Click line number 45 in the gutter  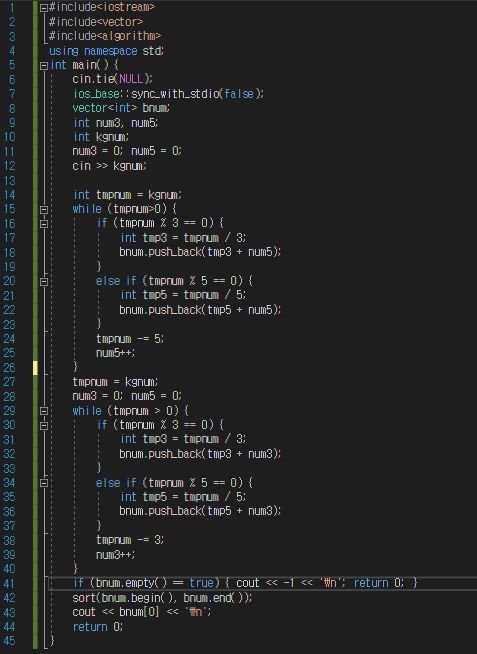pos(9,641)
